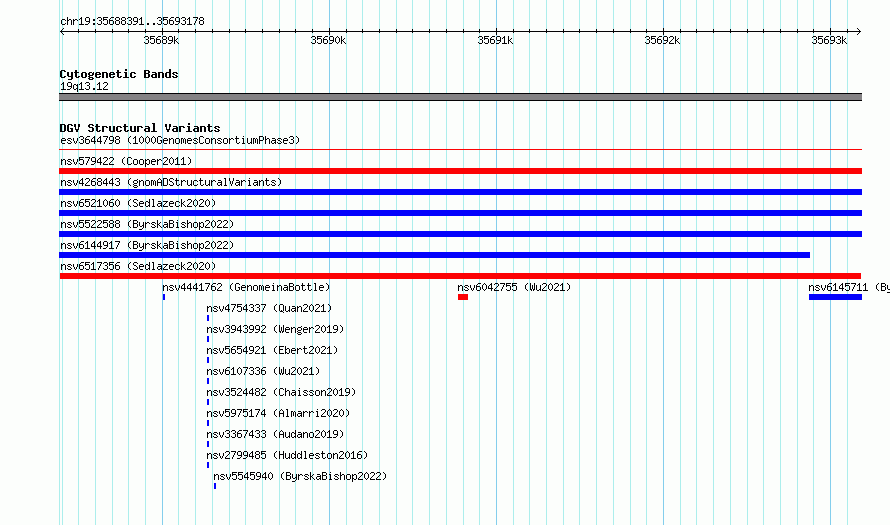This screenshot has width=890, height=525.
Task: Click the 35689k ruler label
Action: click(161, 40)
